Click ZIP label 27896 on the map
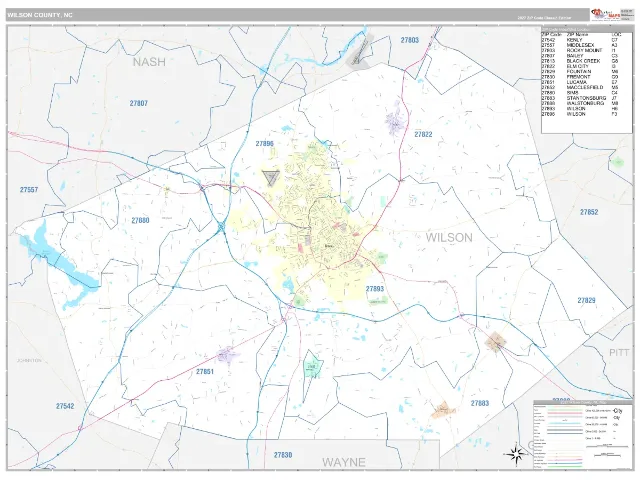640x480 pixels. tap(264, 144)
